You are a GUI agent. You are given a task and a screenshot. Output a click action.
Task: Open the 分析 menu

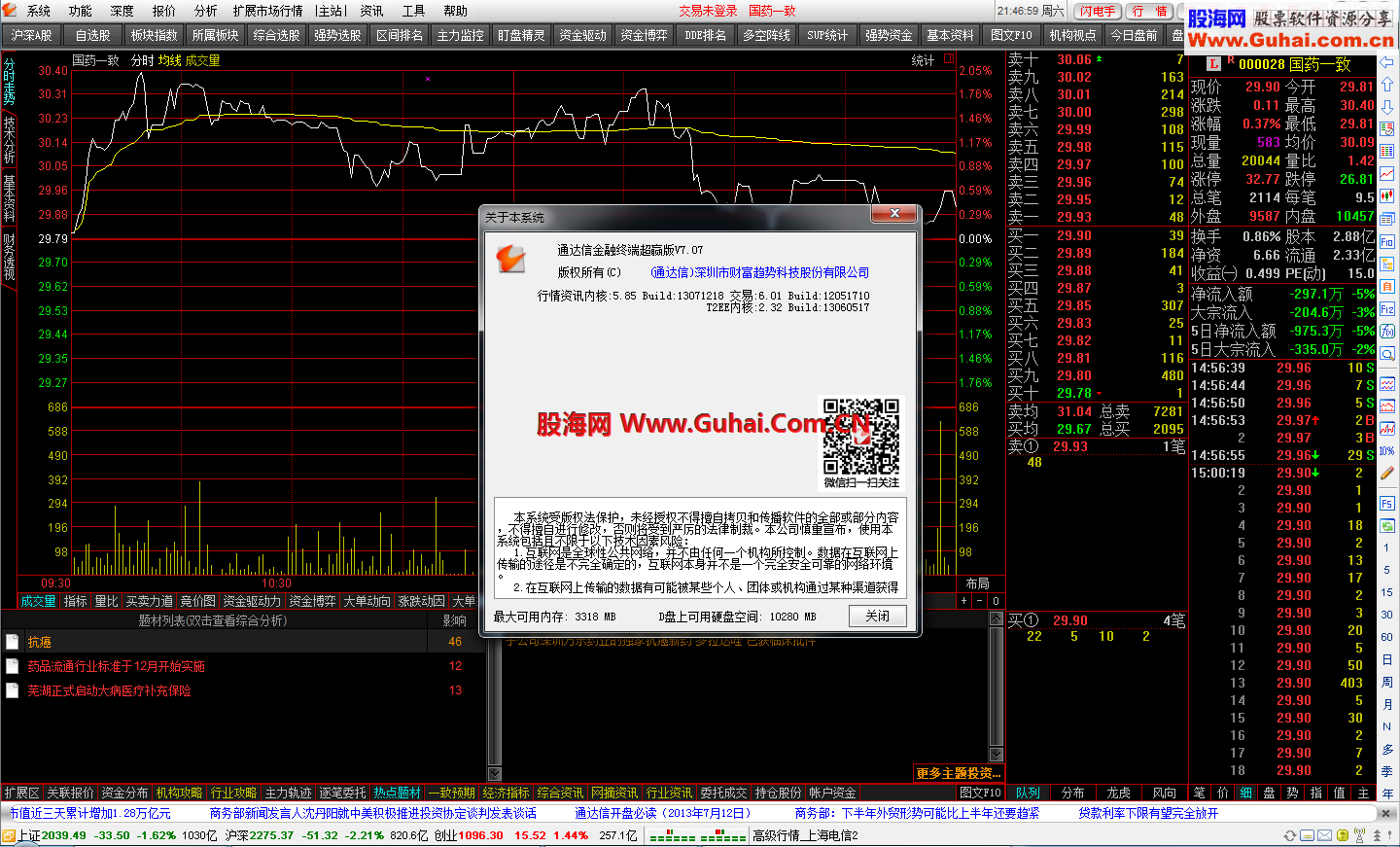pos(206,11)
